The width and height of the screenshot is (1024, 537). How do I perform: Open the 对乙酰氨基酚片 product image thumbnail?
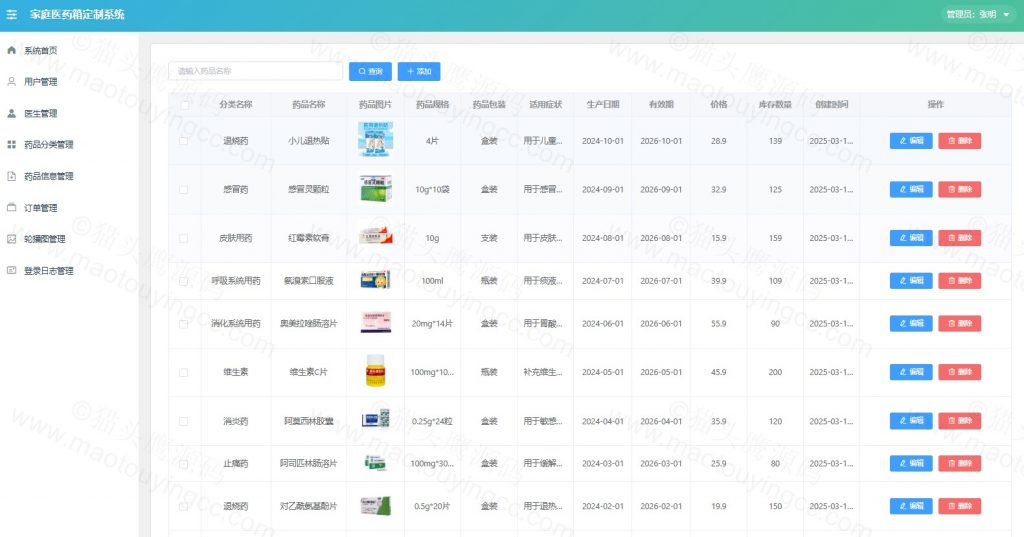point(376,506)
